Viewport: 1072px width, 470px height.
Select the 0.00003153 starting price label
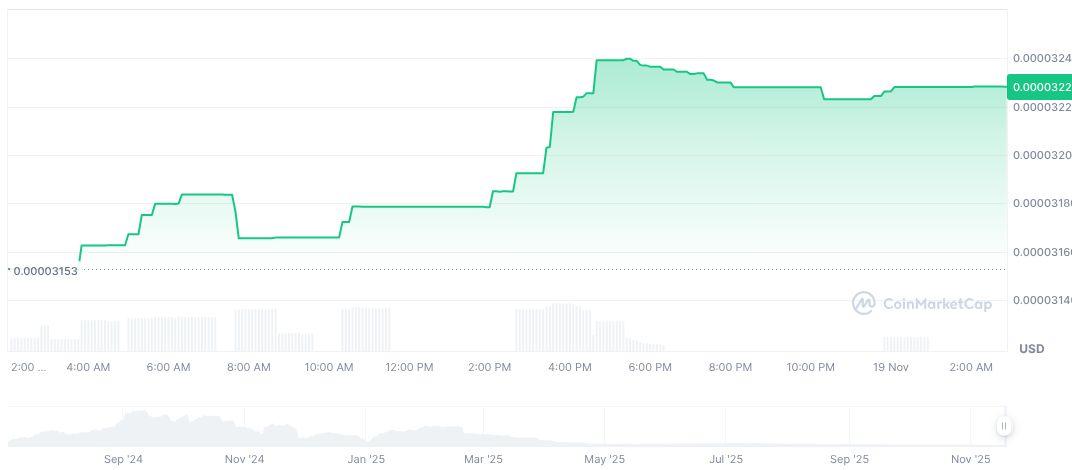[45, 270]
